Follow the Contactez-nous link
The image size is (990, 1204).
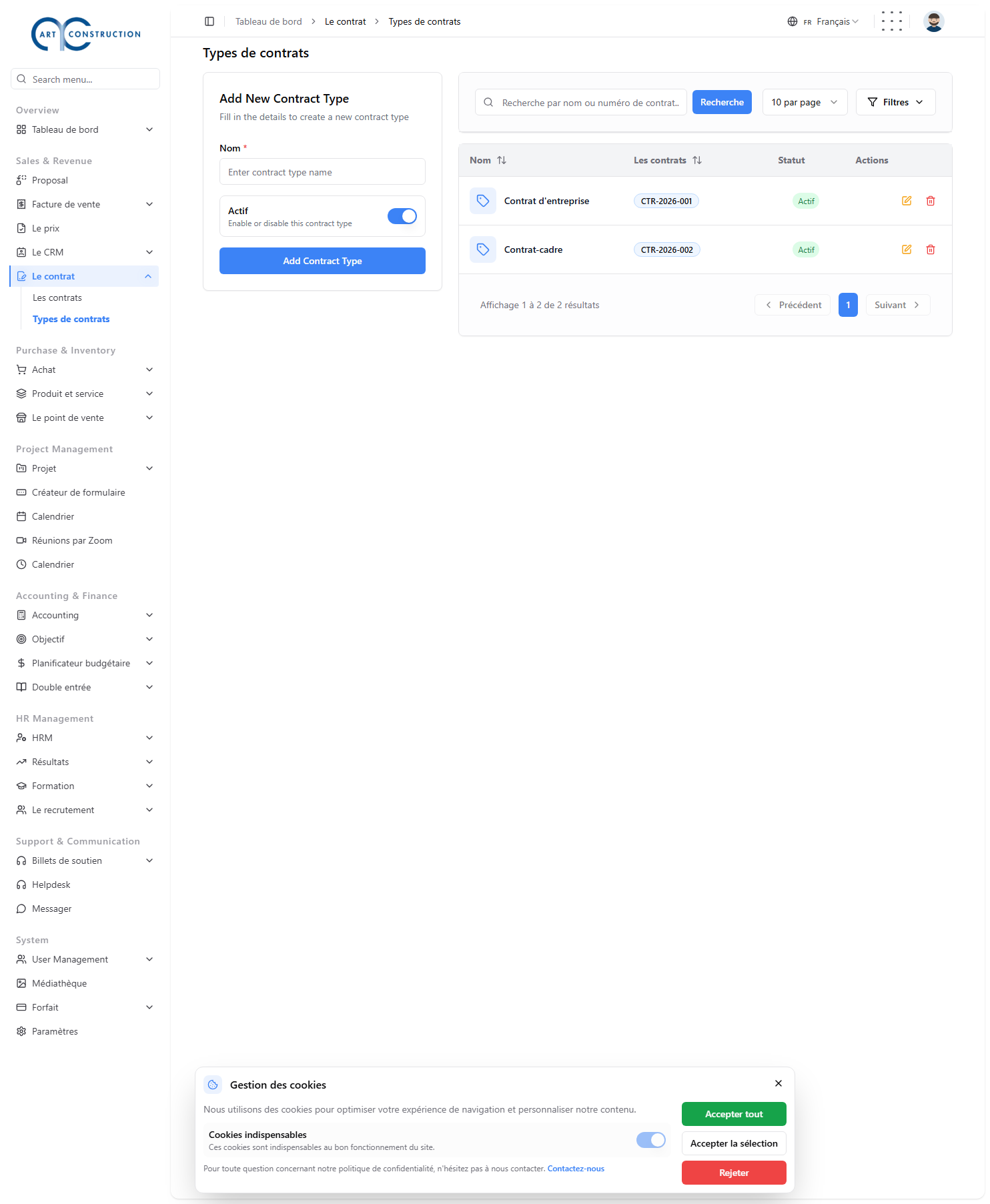(x=576, y=1169)
